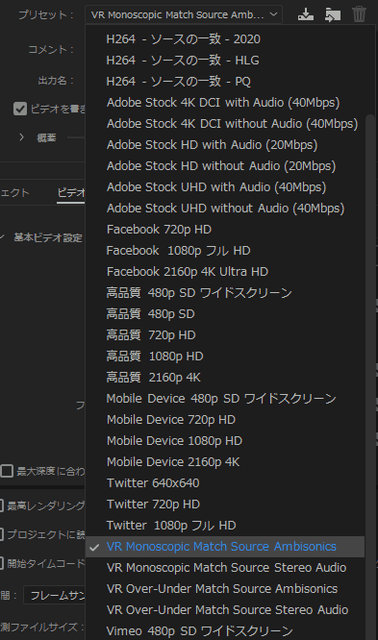The image size is (378, 640).
Task: Click the save preset icon
Action: pos(305,15)
